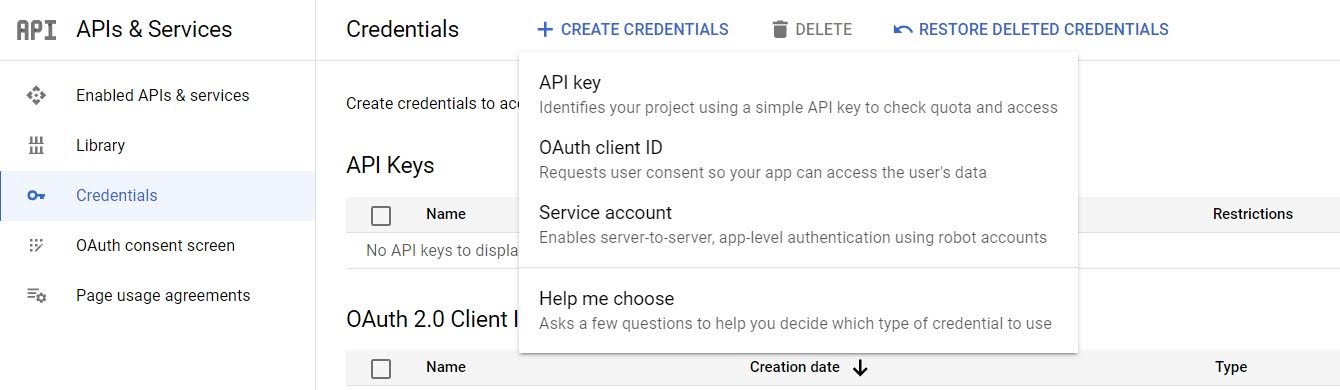Open Enabled APIs & services page
This screenshot has height=390, width=1340.
click(x=158, y=96)
